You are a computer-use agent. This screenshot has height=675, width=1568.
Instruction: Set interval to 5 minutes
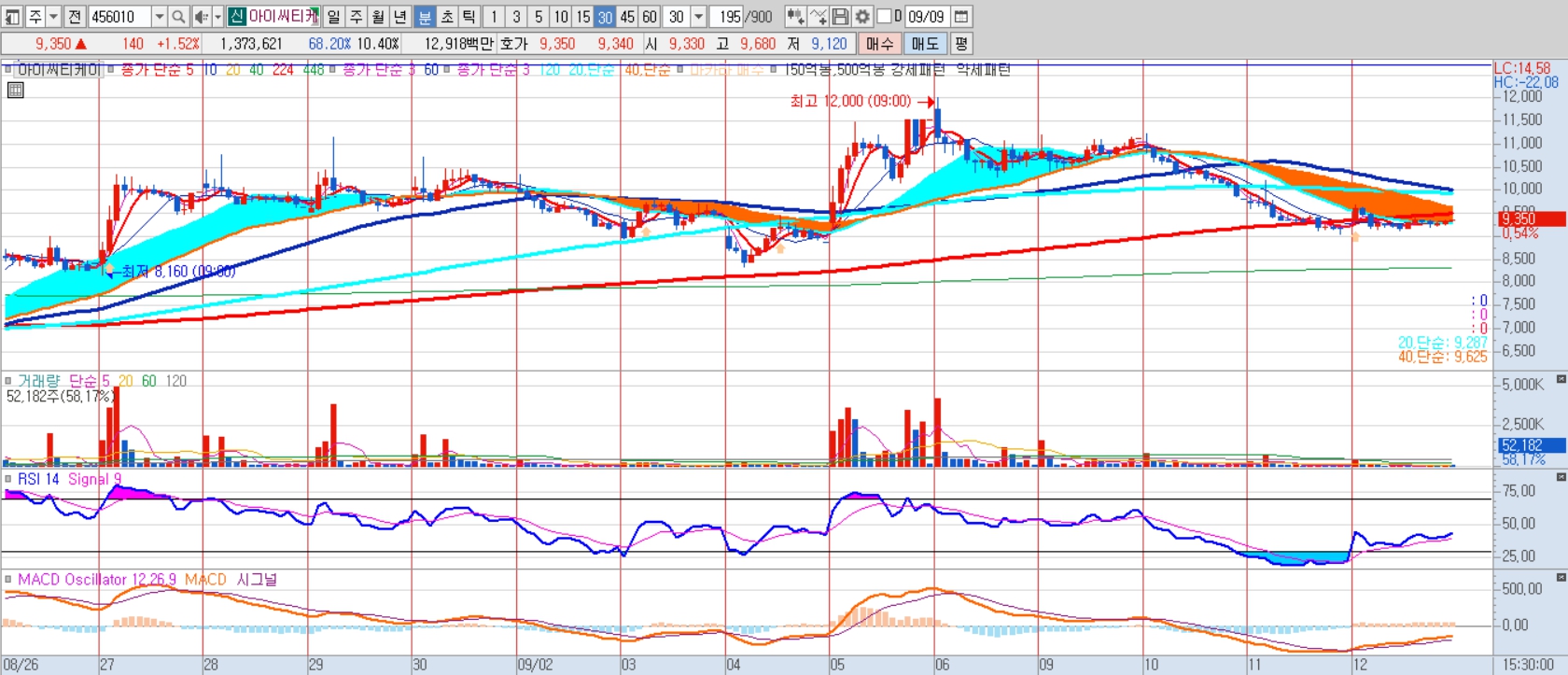[539, 17]
